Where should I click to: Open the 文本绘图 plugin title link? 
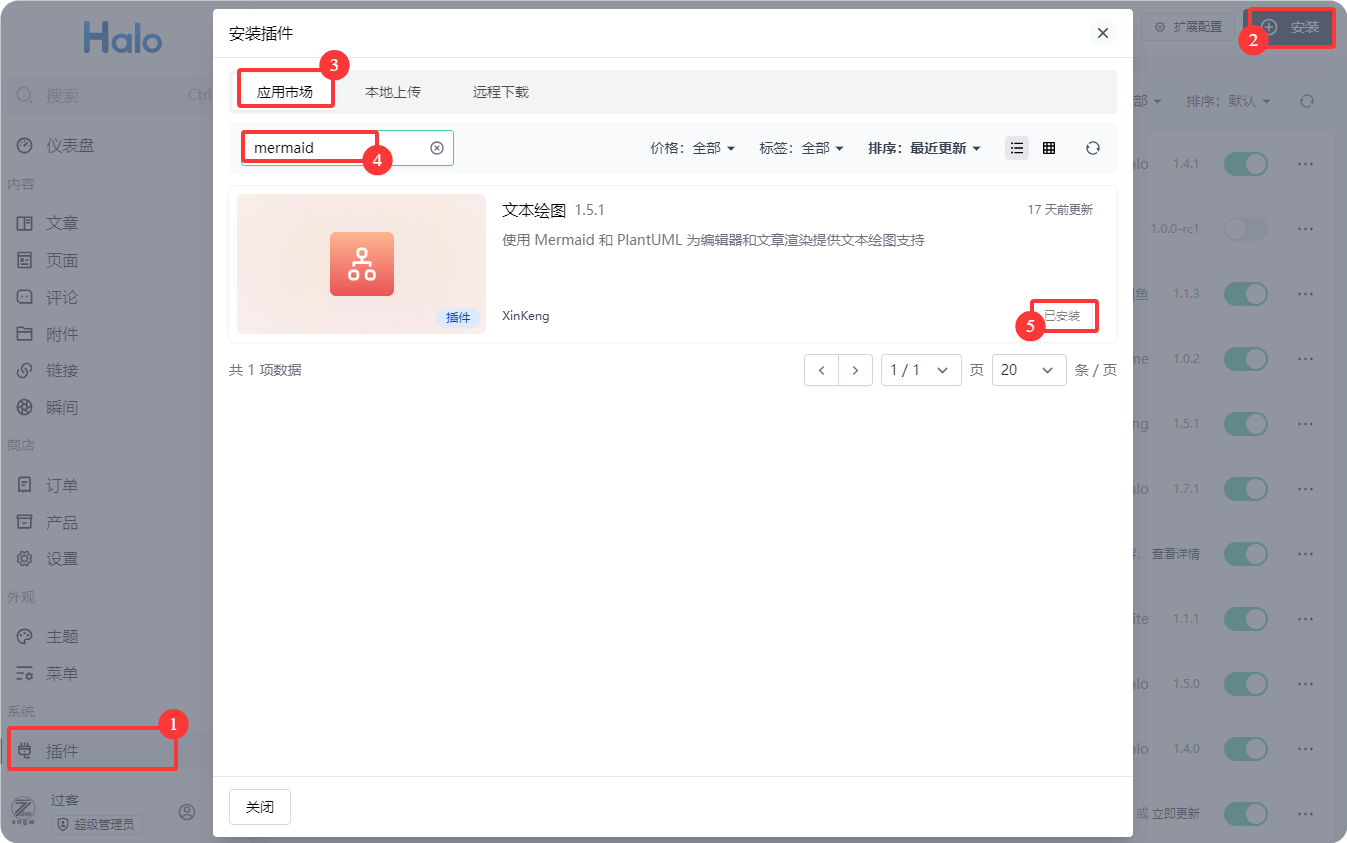(534, 210)
